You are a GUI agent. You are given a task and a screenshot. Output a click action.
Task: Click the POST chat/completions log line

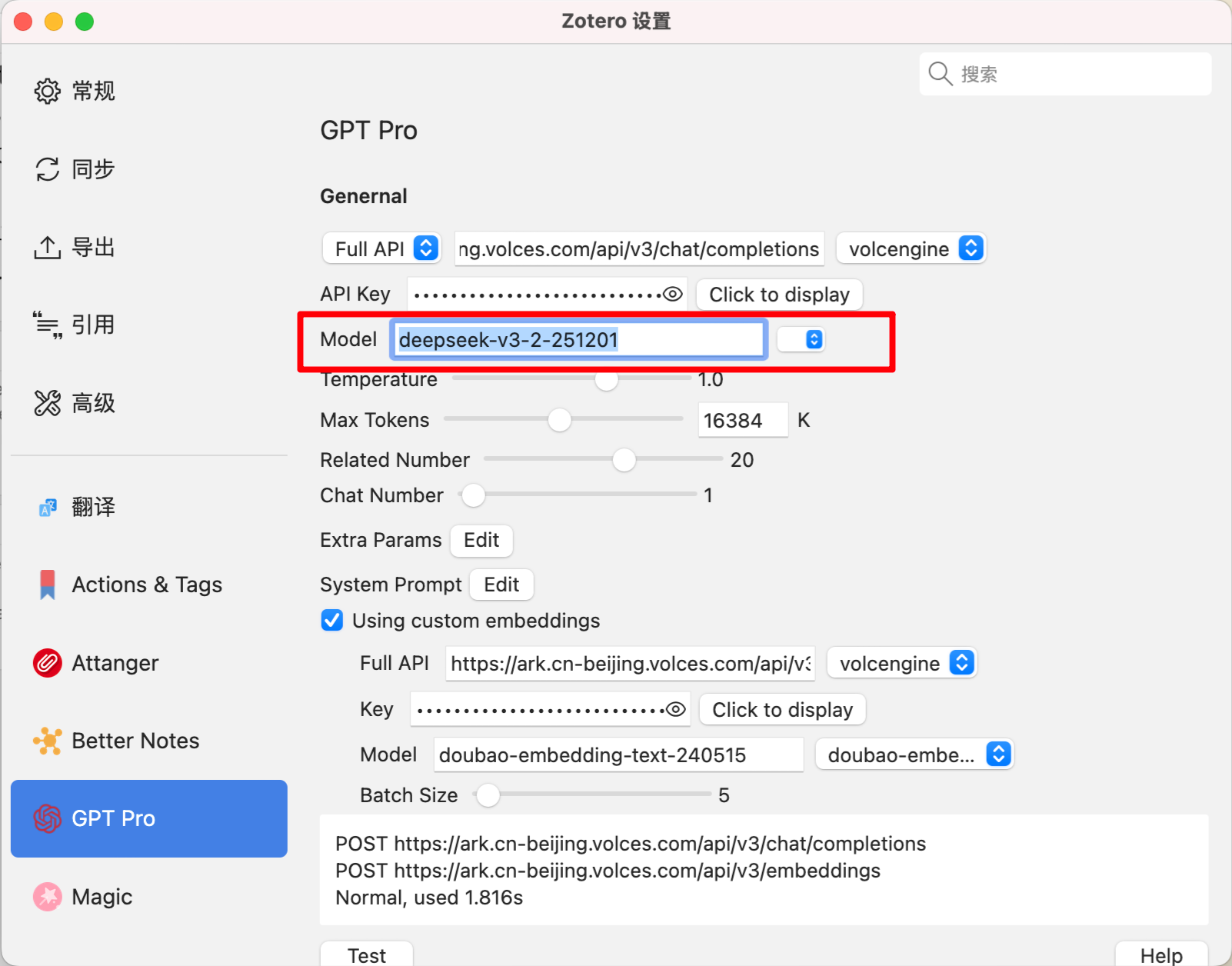coord(631,844)
